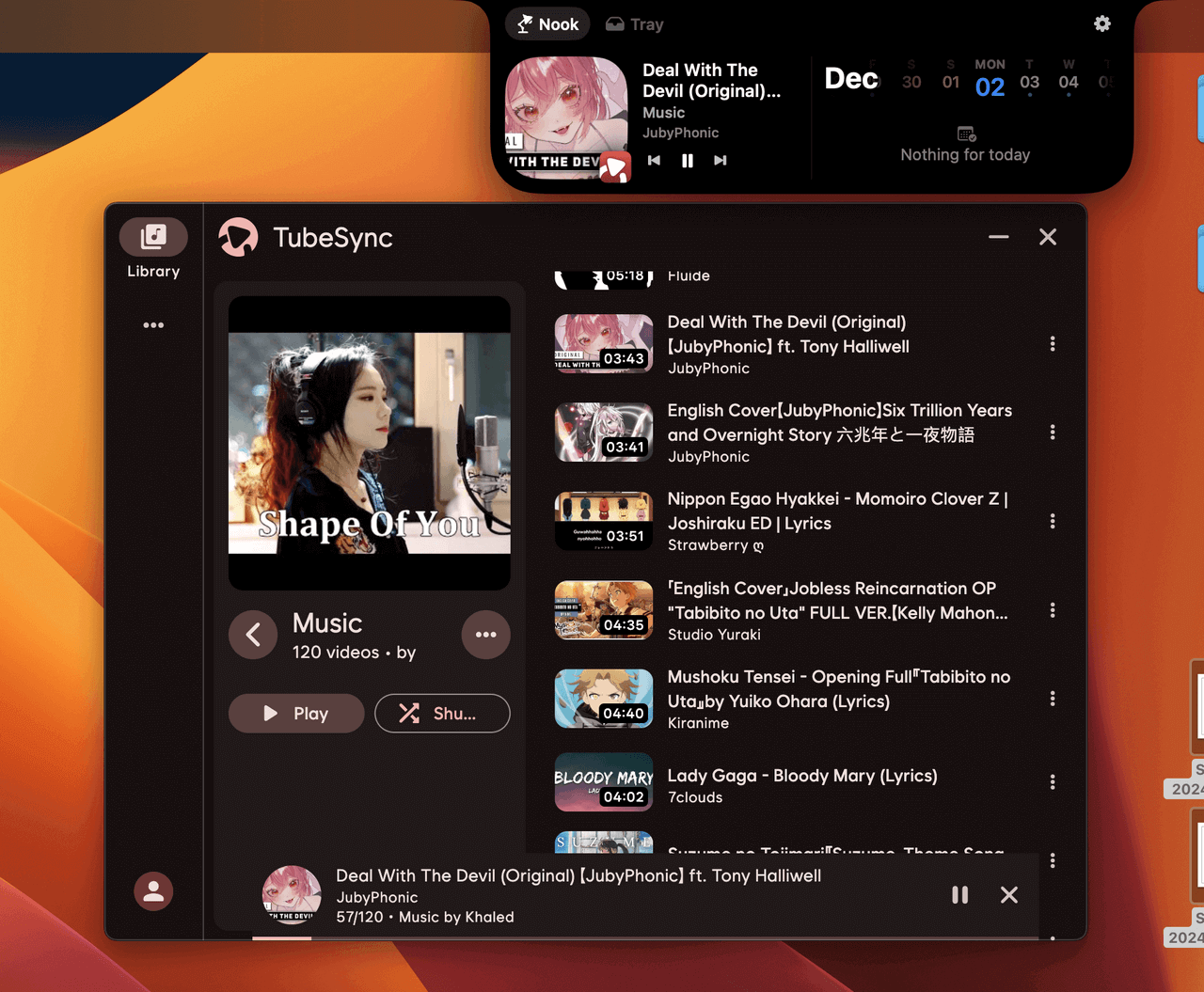The width and height of the screenshot is (1204, 992).
Task: Click TubeSync app badge on Nook artwork
Action: tap(615, 167)
